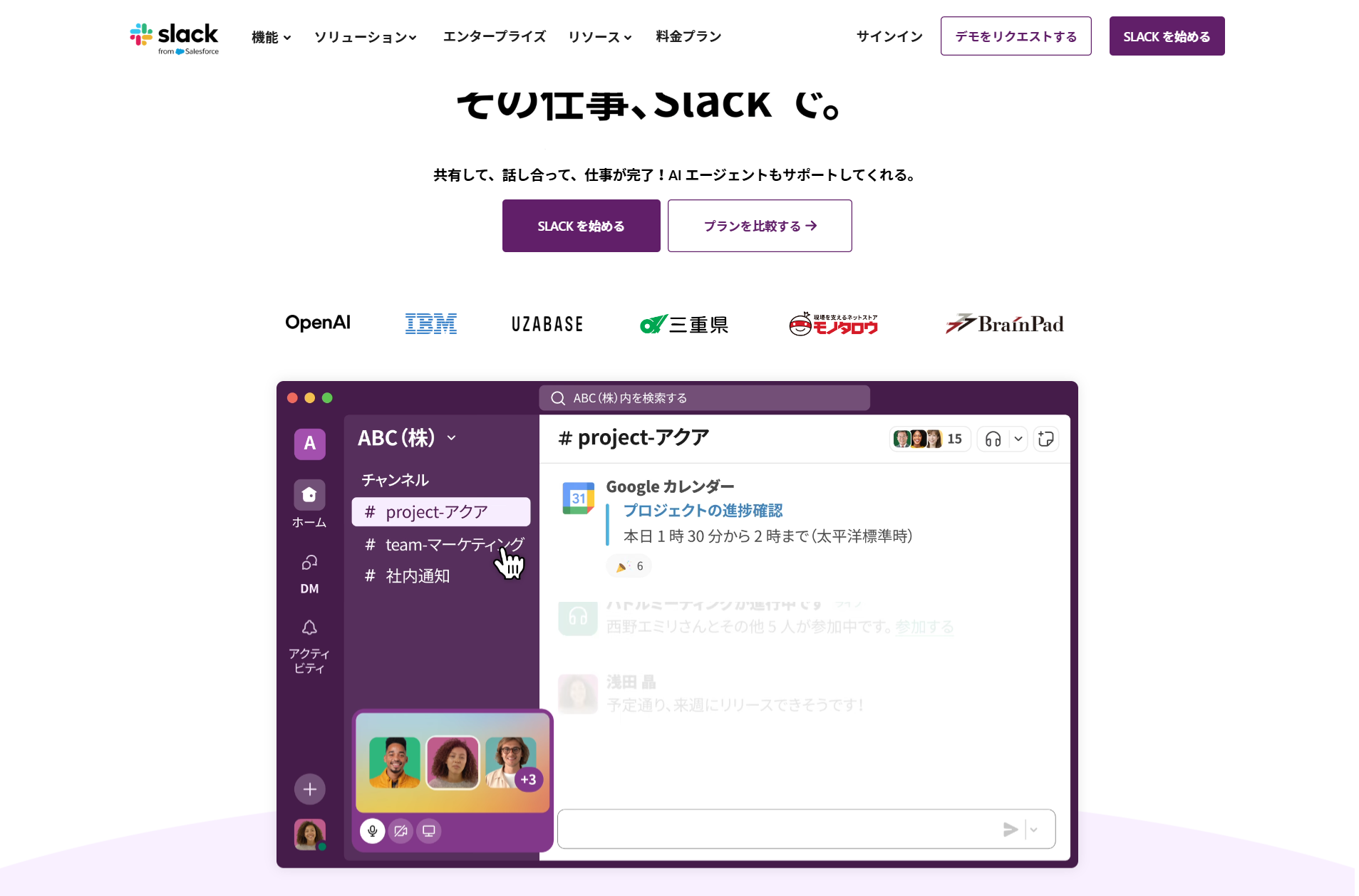Screen dimensions: 1359x896
Task: Open the ABC (株) workspace dropdown
Action: 407,438
